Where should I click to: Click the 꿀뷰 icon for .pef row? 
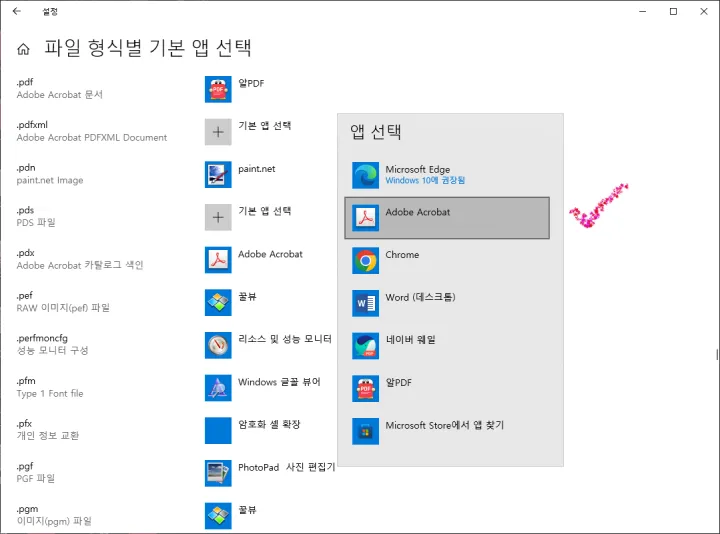click(218, 303)
